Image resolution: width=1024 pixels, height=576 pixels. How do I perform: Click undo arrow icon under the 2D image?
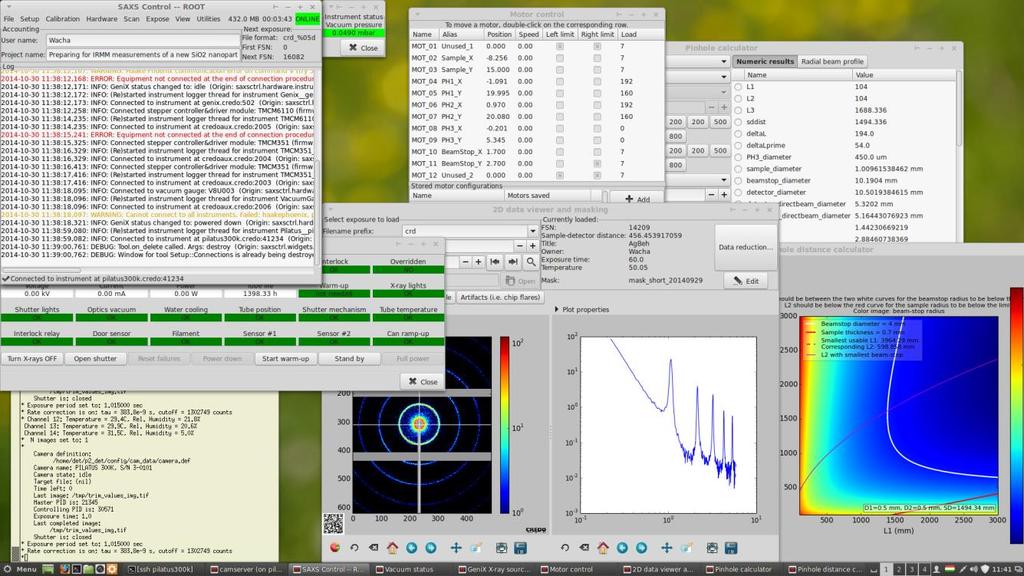point(354,548)
